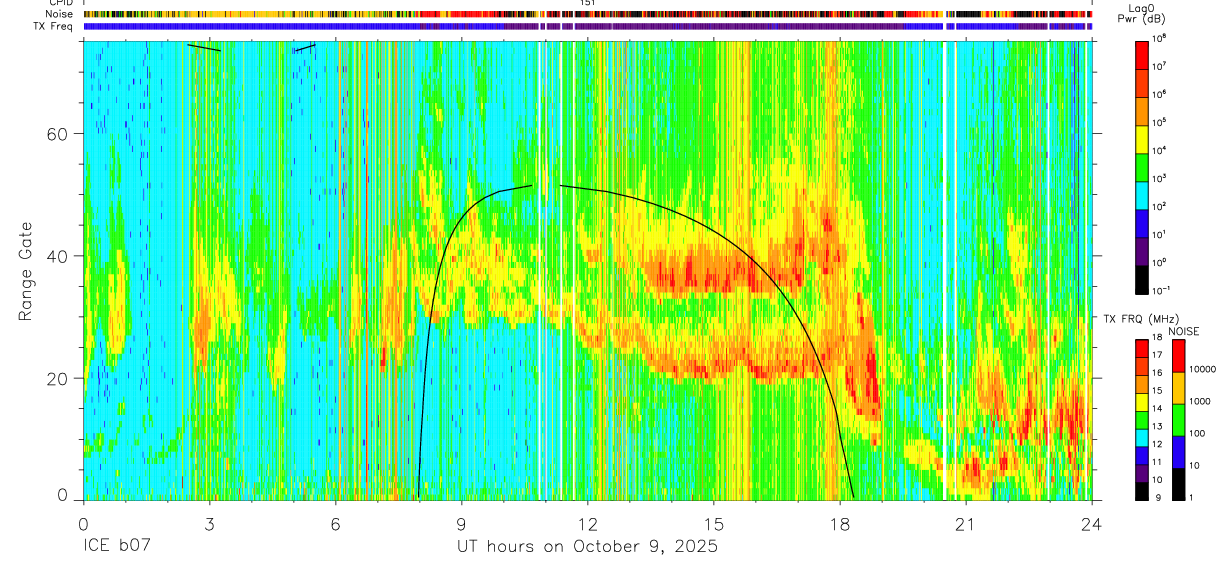Viewport: 1228px width, 567px height.
Task: Pick the yellow segment of Lag0 power colorbar
Action: coord(1141,138)
